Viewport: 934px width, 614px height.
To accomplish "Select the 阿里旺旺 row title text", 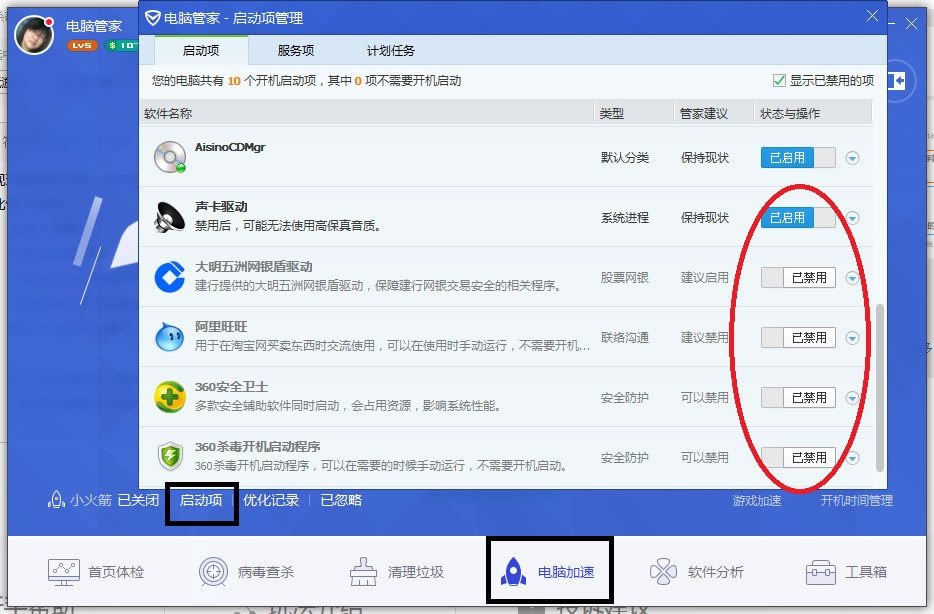I will tap(221, 326).
